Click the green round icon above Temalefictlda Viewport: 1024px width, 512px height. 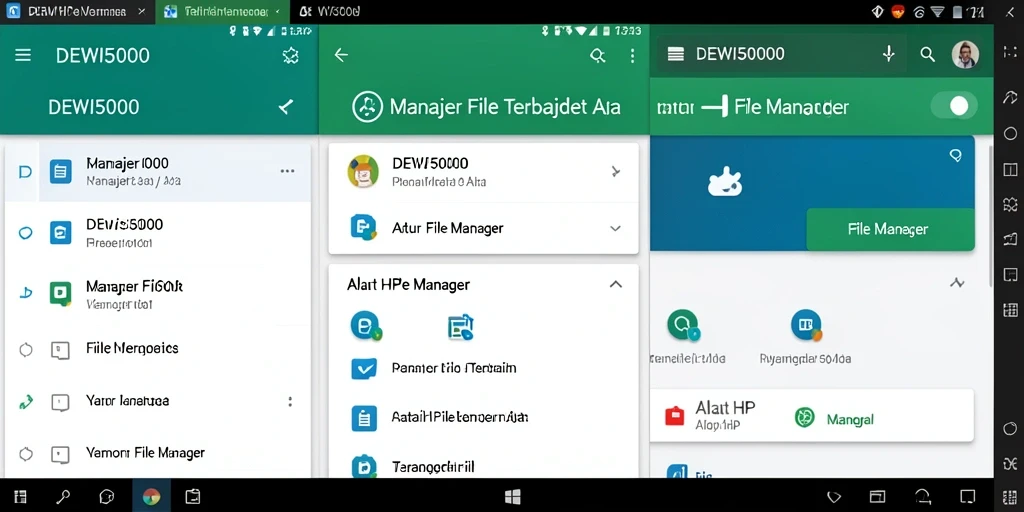[683, 325]
